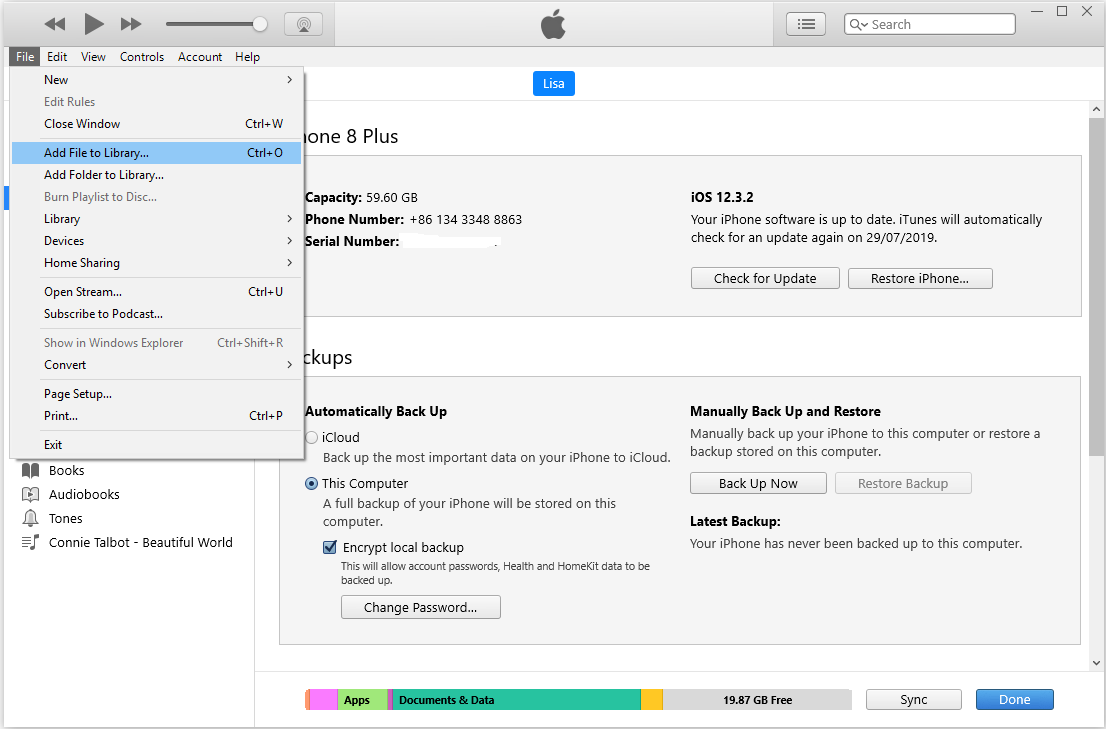
Task: Toggle Encrypt local backup checkbox
Action: [x=329, y=547]
